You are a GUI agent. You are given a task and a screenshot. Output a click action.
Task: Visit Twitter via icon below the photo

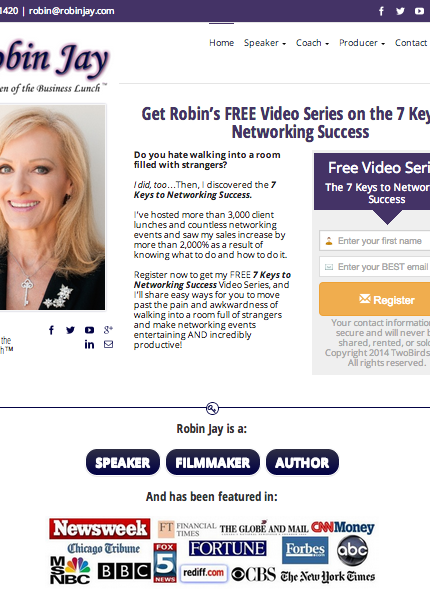[x=70, y=330]
